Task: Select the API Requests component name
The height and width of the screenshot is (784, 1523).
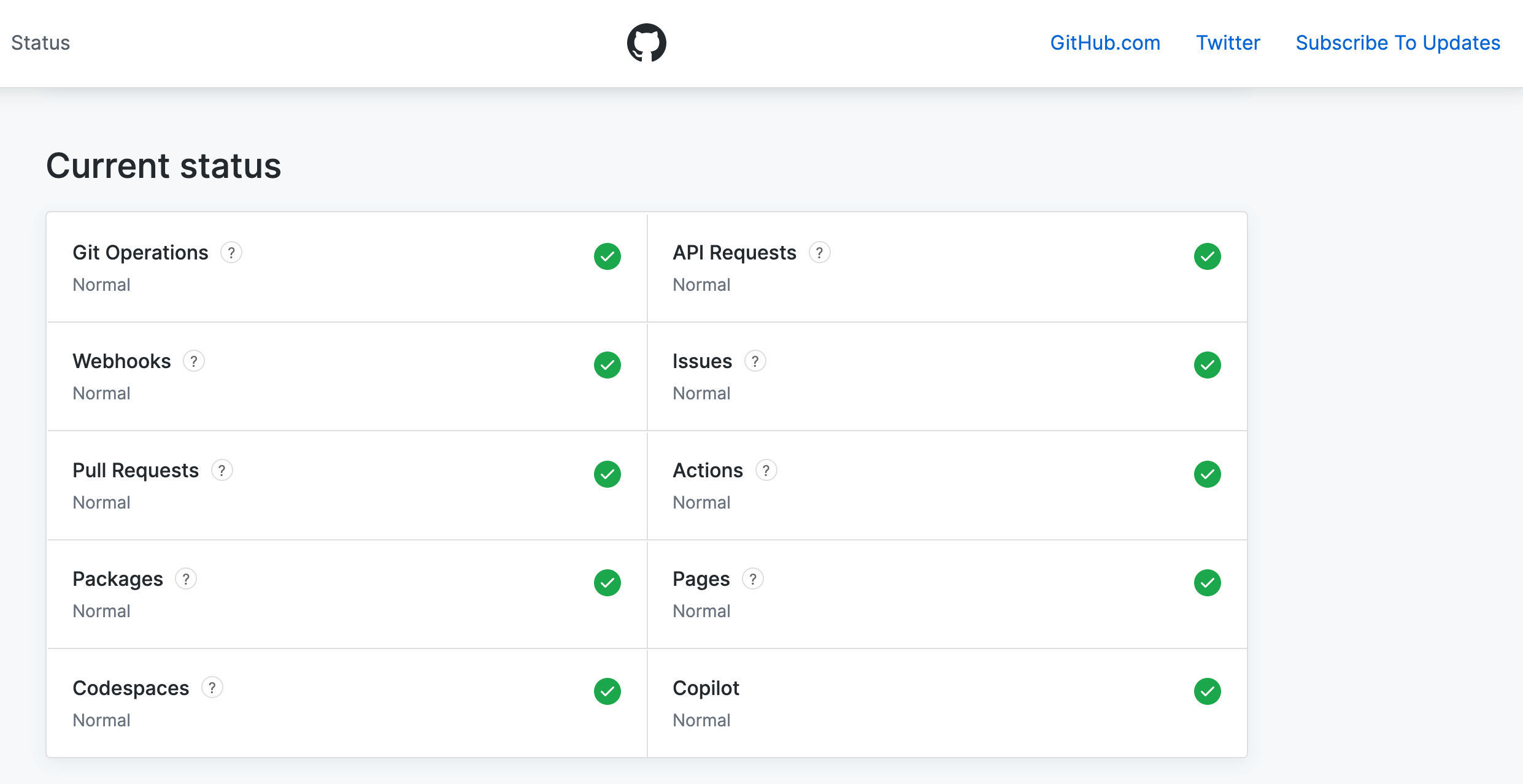Action: point(735,253)
